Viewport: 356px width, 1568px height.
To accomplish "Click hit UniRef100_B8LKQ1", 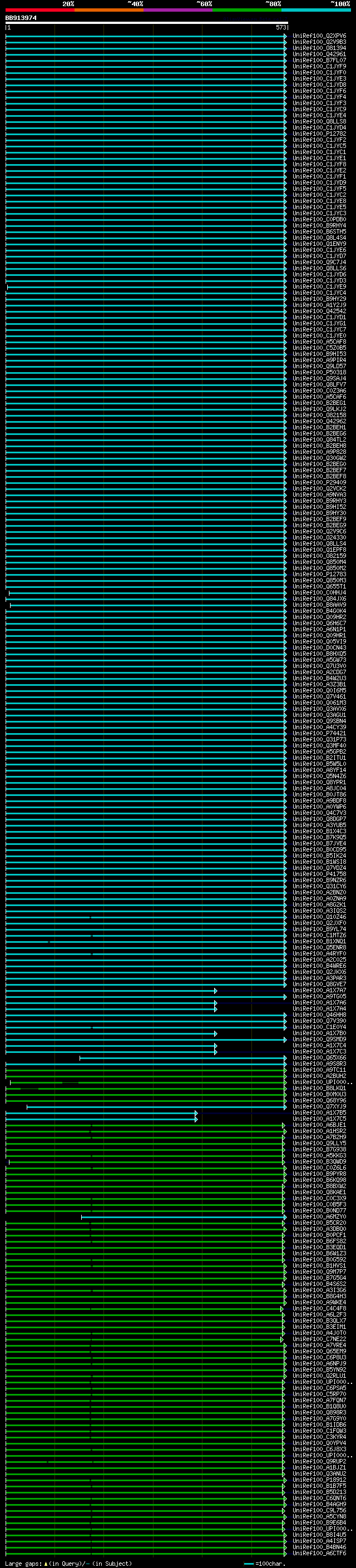I will coord(319,1089).
